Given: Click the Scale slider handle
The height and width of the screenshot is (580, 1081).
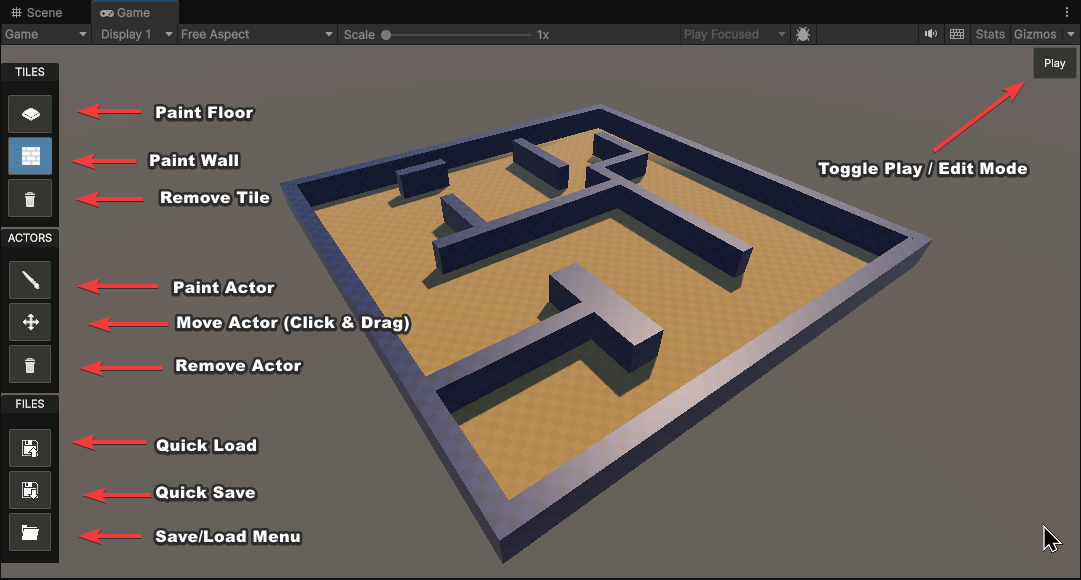Looking at the screenshot, I should point(386,34).
